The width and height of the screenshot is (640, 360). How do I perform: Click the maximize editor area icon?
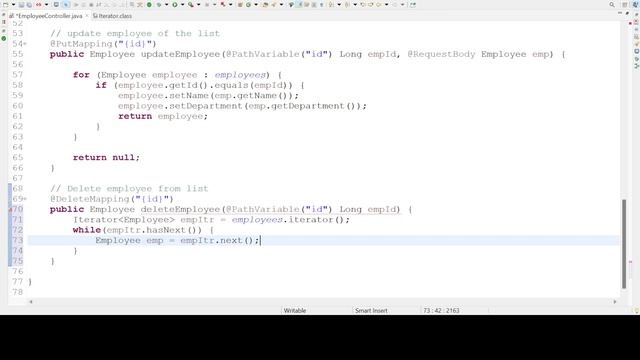[627, 13]
